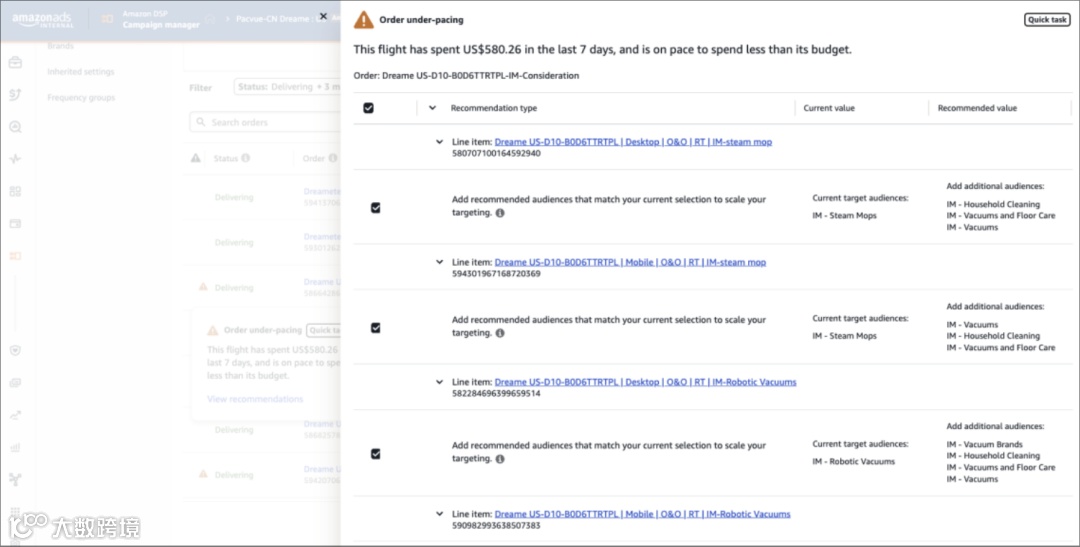Open Desktop IM-Robotic Vacuums line item link
Screen dimensions: 1080x547
(645, 382)
